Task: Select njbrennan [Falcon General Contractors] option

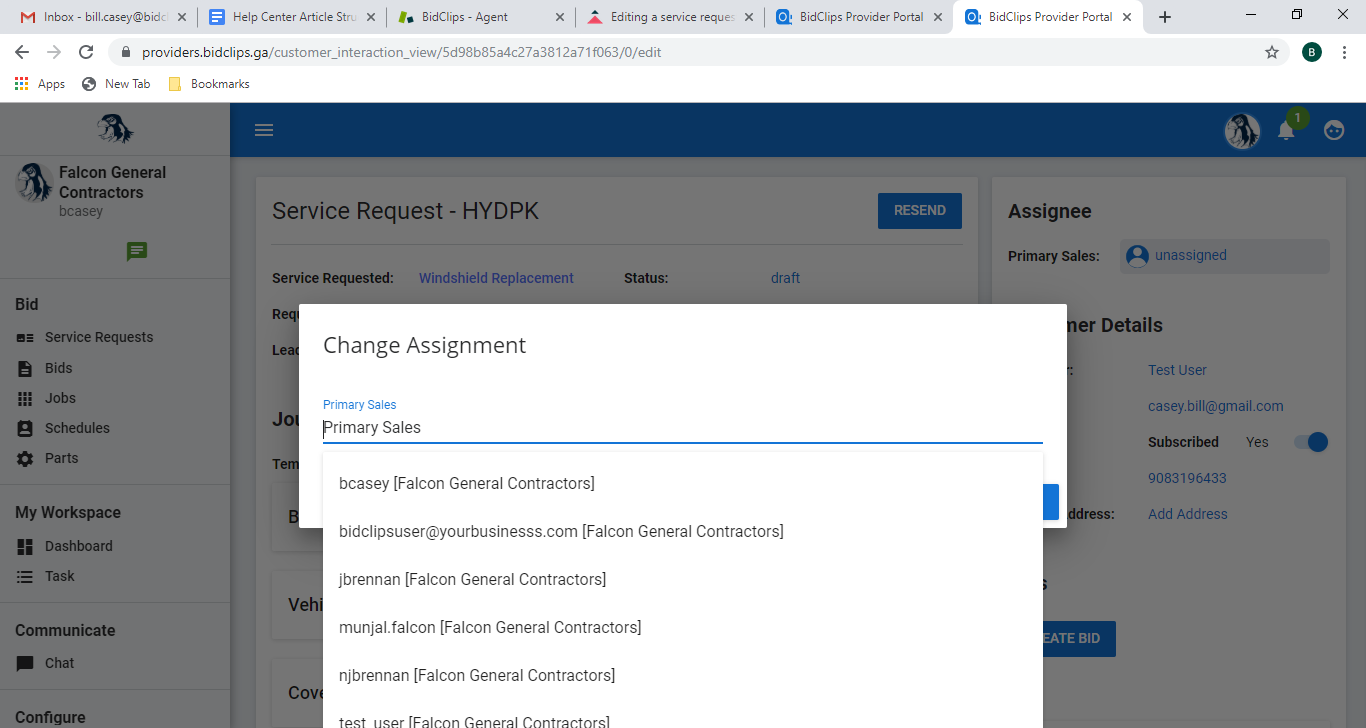Action: 683,675
